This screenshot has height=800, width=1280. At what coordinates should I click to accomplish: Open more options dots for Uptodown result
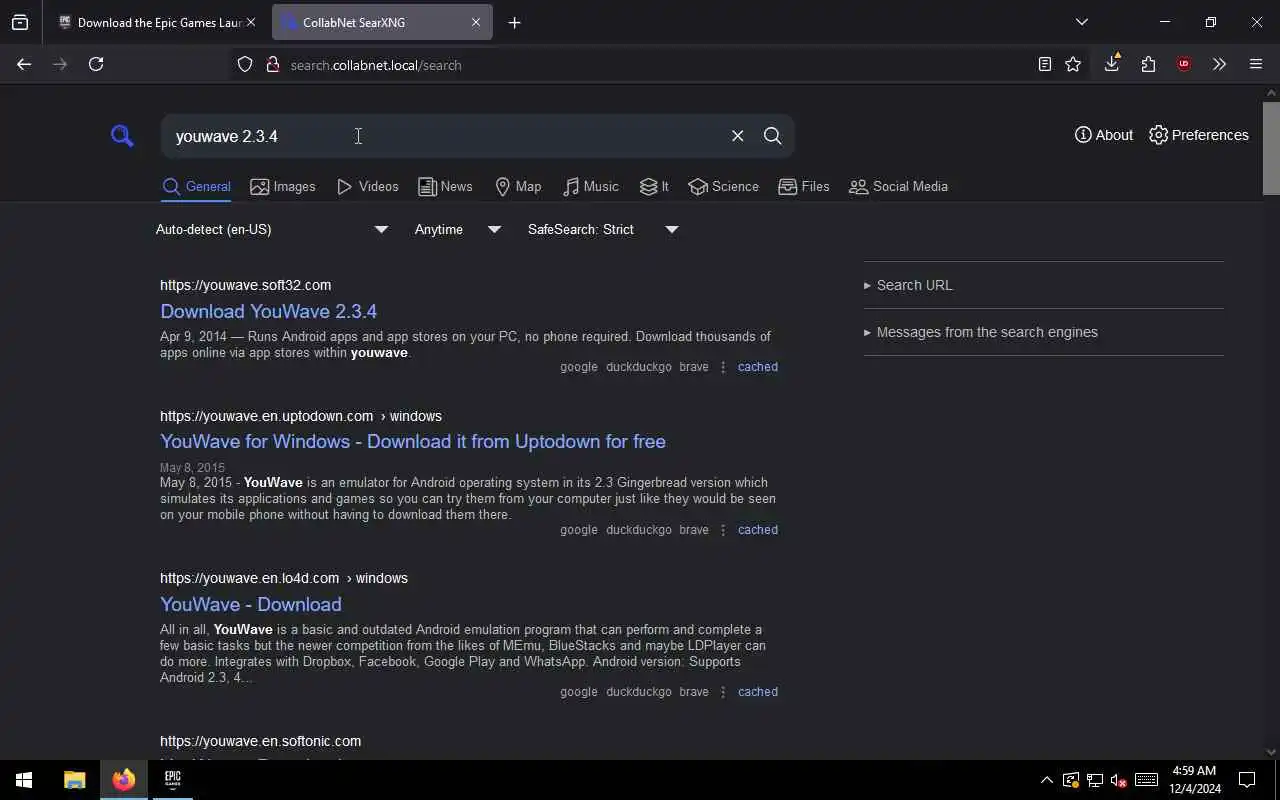[x=723, y=530]
